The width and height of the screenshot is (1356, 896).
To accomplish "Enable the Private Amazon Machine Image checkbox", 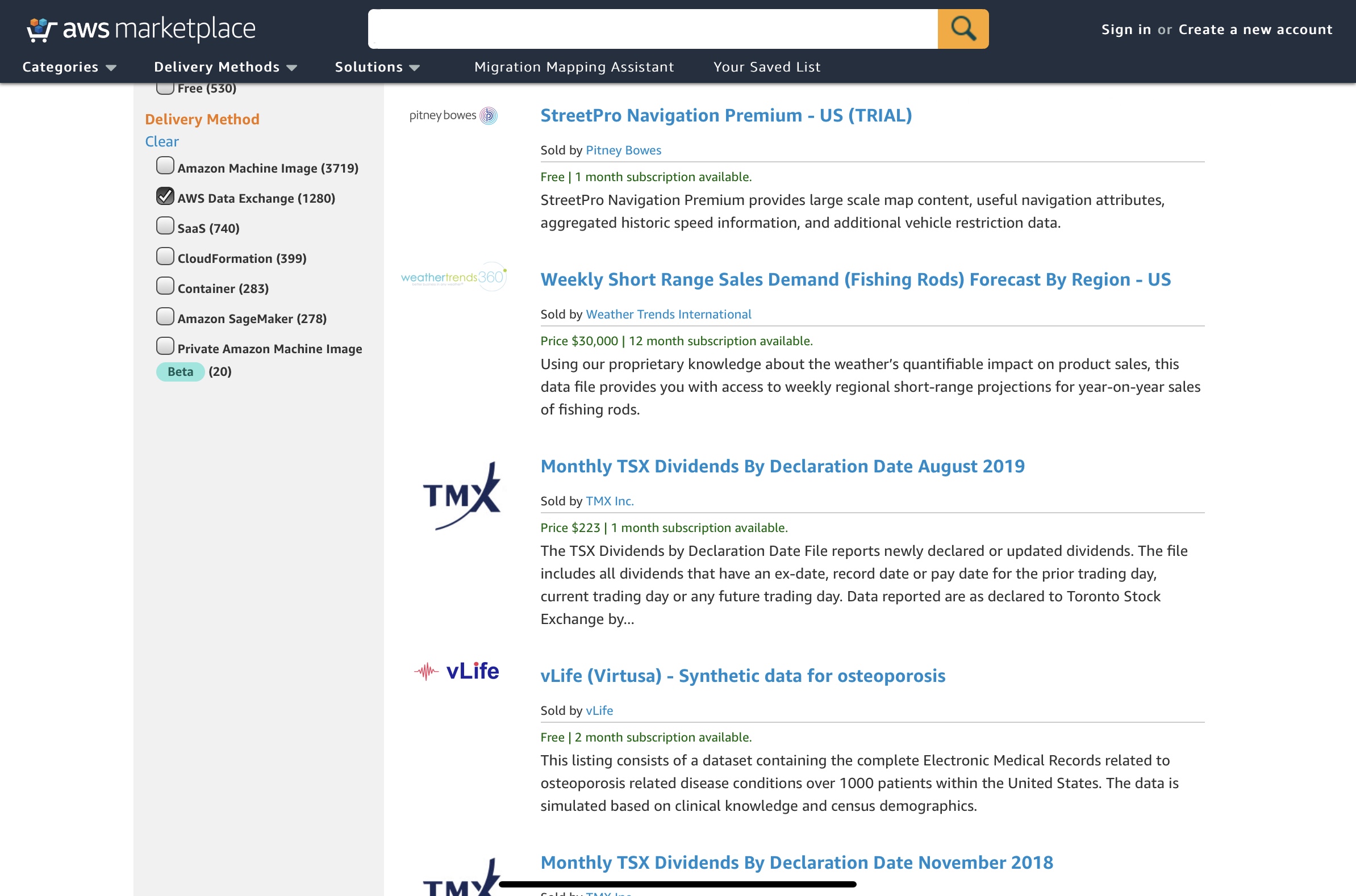I will point(165,346).
